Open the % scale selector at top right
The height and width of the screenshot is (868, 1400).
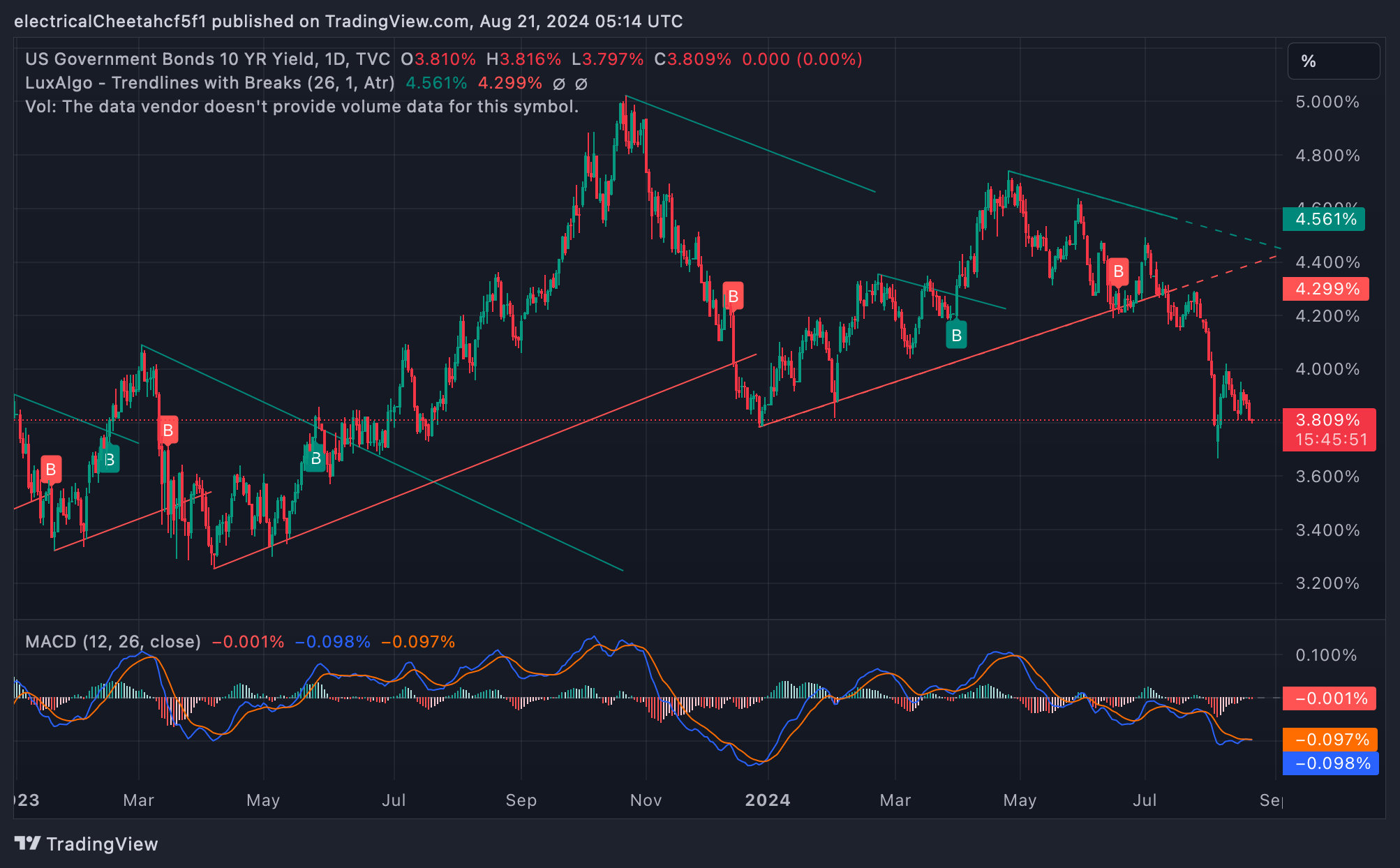pyautogui.click(x=1333, y=61)
